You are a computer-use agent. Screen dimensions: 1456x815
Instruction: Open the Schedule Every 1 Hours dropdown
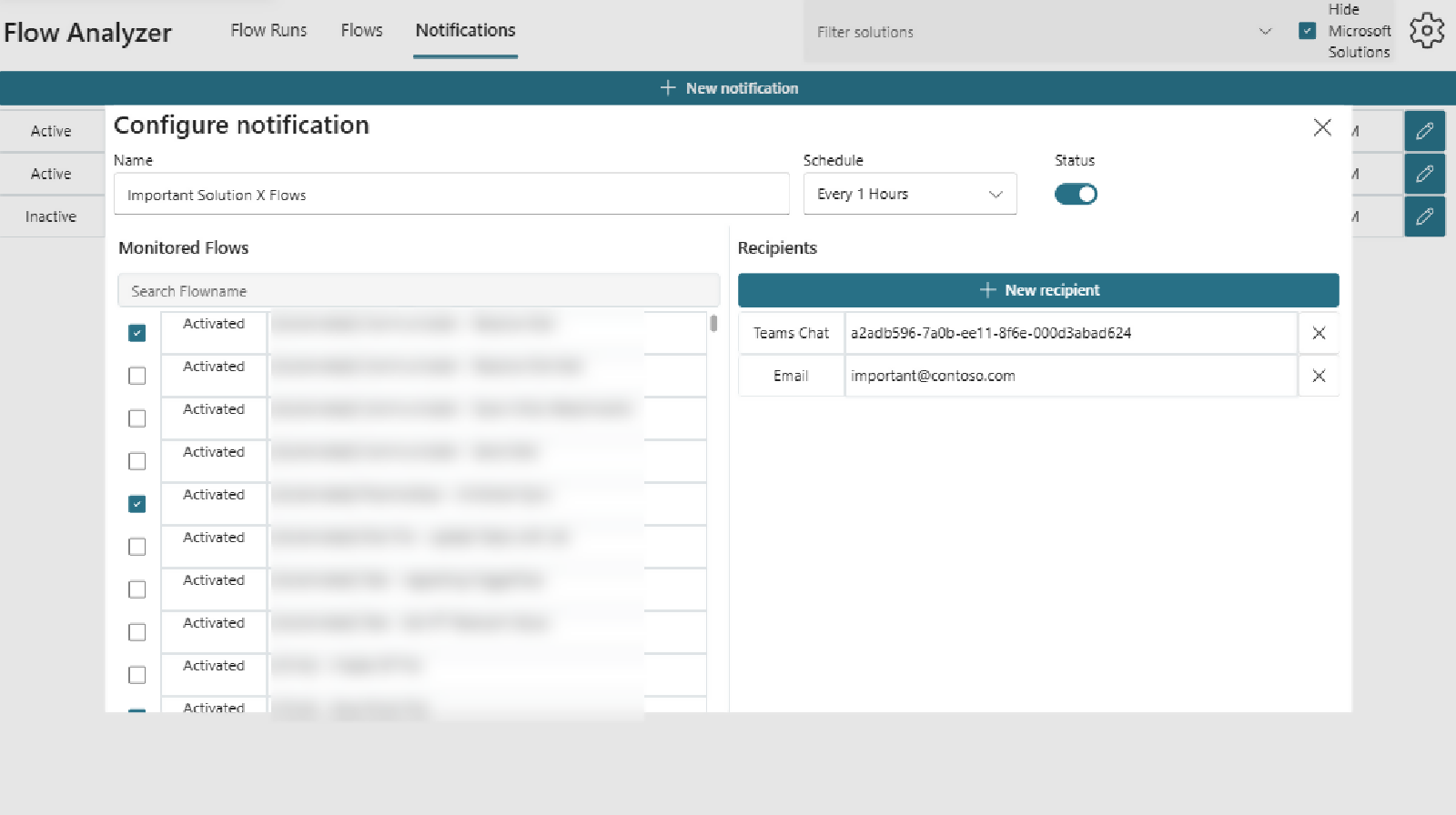click(x=910, y=194)
